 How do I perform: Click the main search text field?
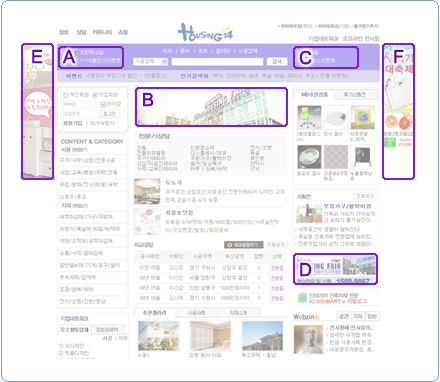coord(217,62)
